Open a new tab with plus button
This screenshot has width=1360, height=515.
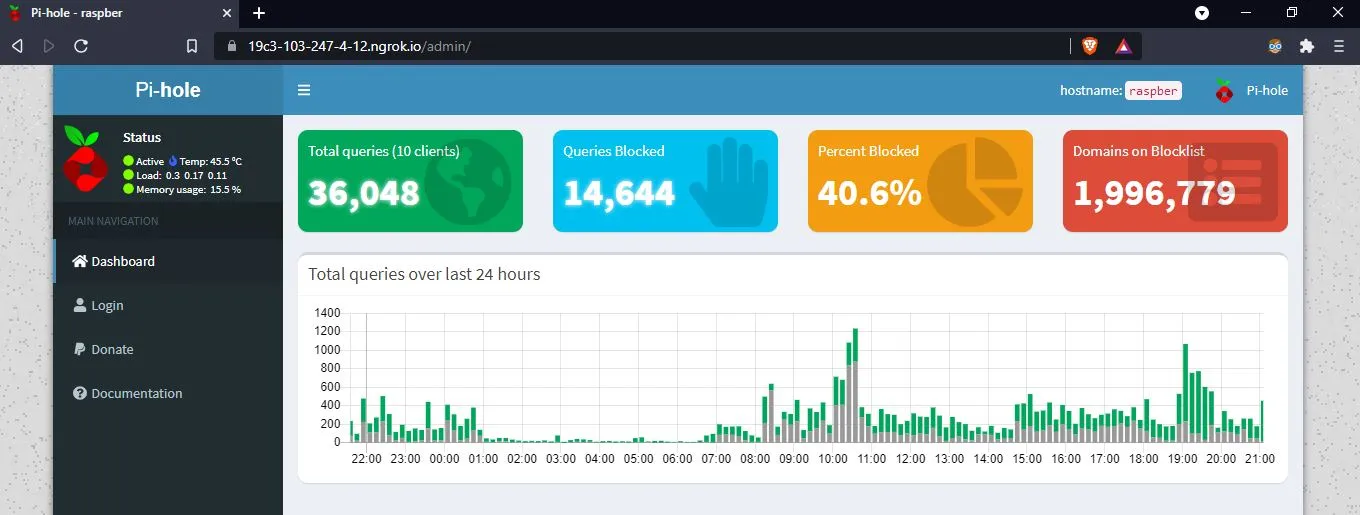[259, 13]
